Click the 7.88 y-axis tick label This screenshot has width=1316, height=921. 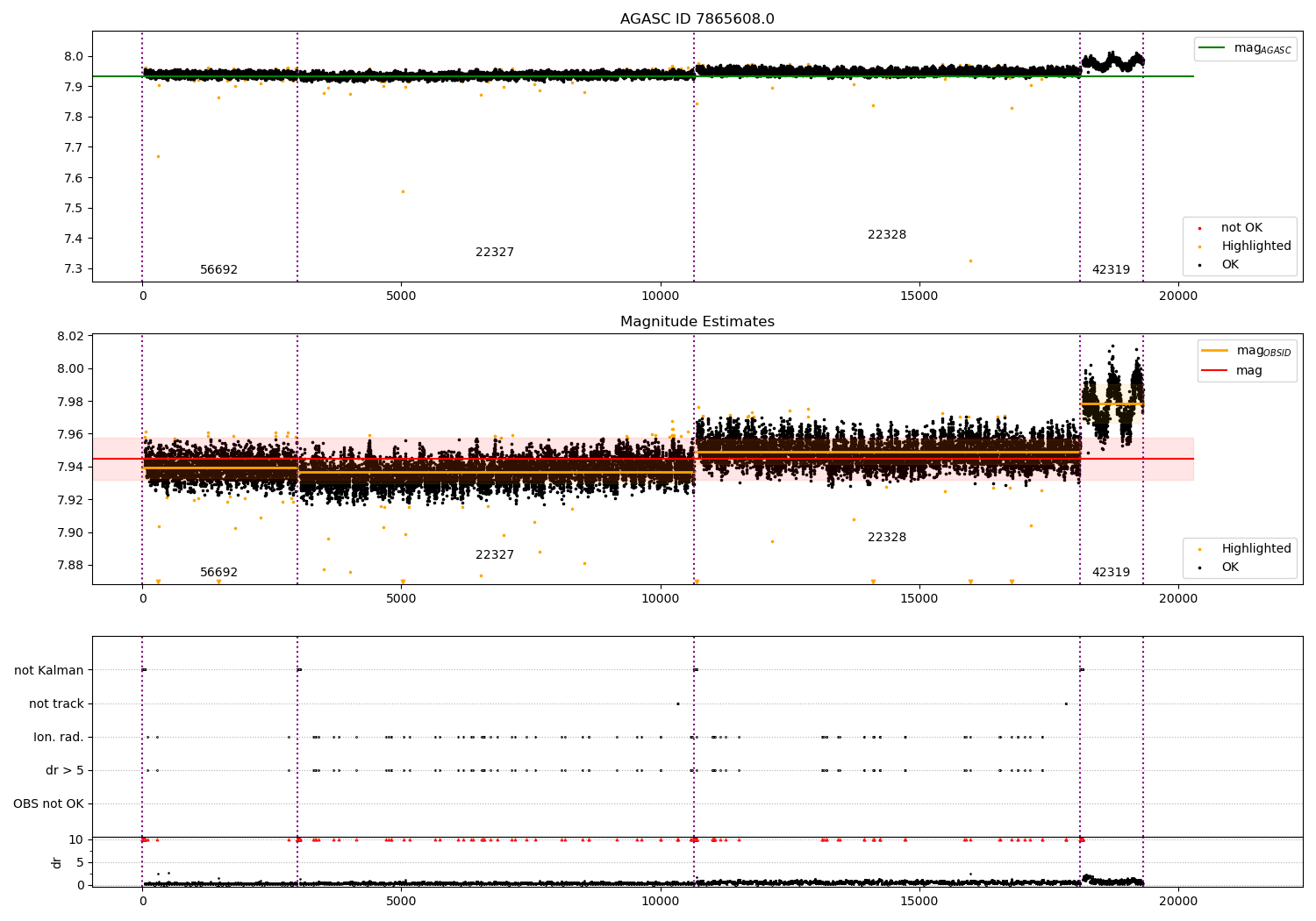[x=70, y=565]
